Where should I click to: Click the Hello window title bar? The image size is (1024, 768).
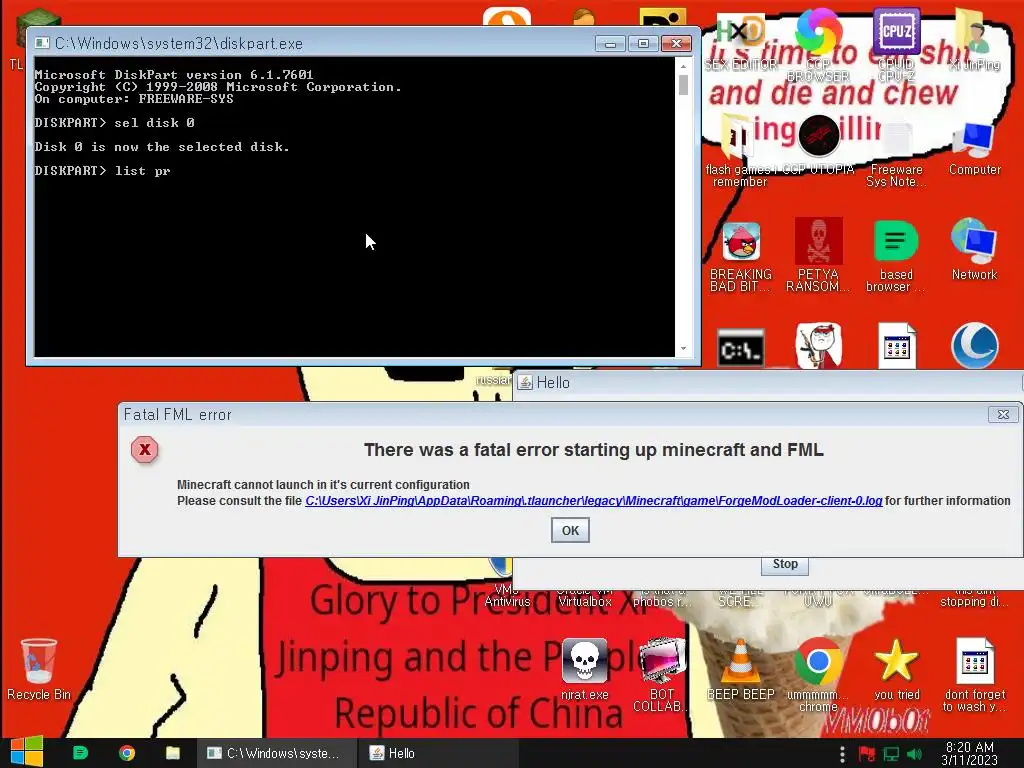coord(767,383)
